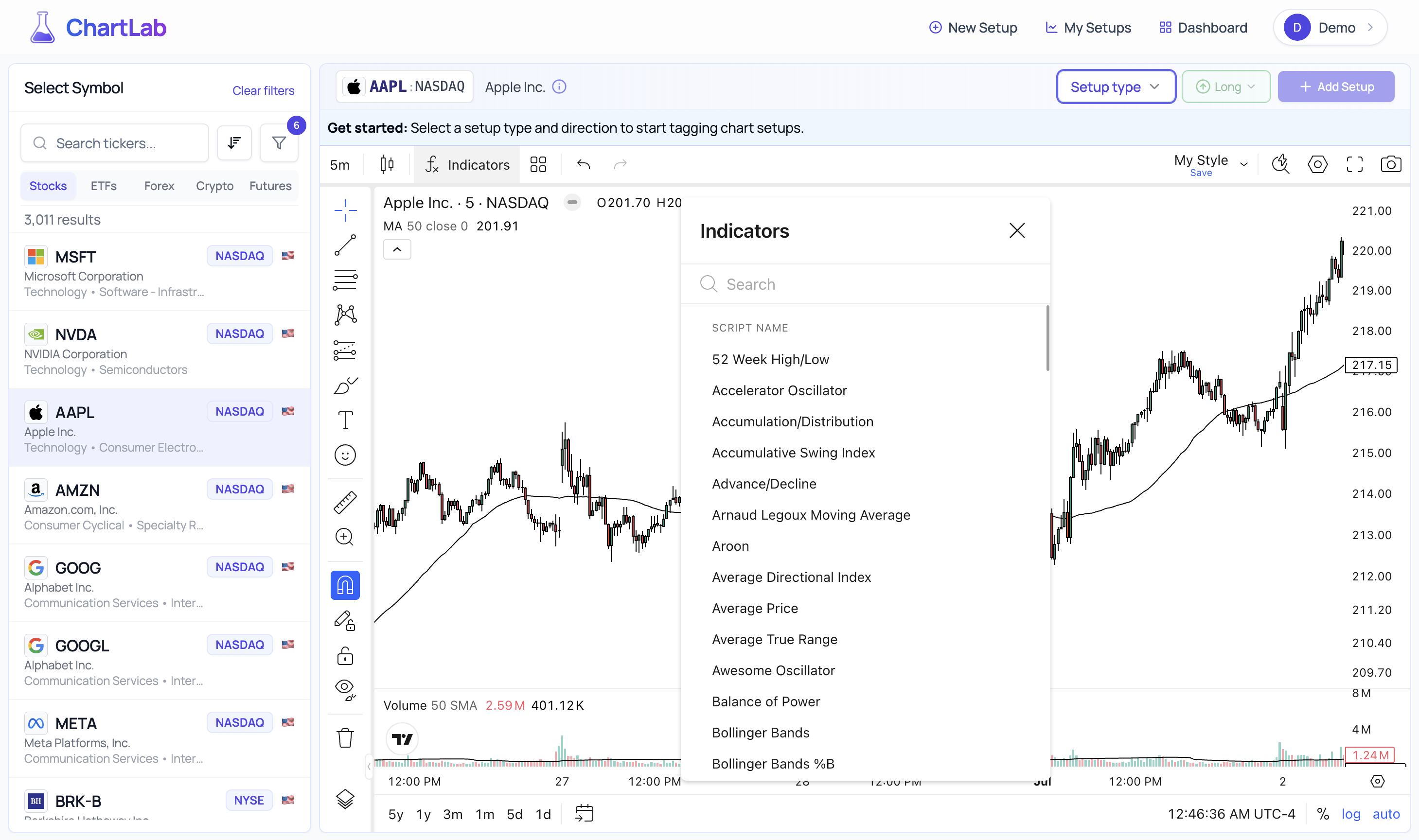Screen dimensions: 1419x840
Task: Select the XABCD pattern tool
Action: pyautogui.click(x=345, y=315)
